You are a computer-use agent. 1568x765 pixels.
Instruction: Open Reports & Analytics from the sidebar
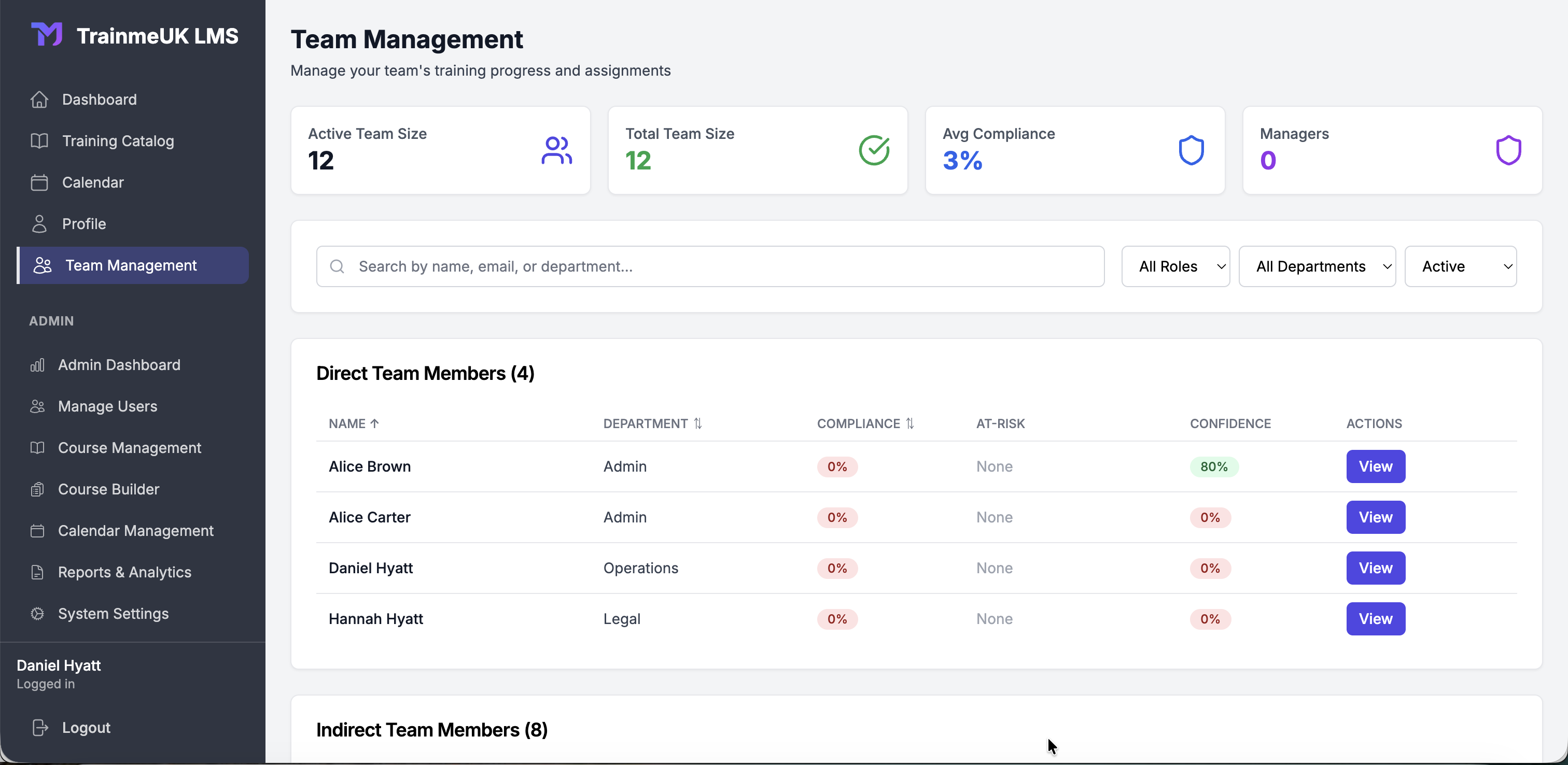[125, 572]
